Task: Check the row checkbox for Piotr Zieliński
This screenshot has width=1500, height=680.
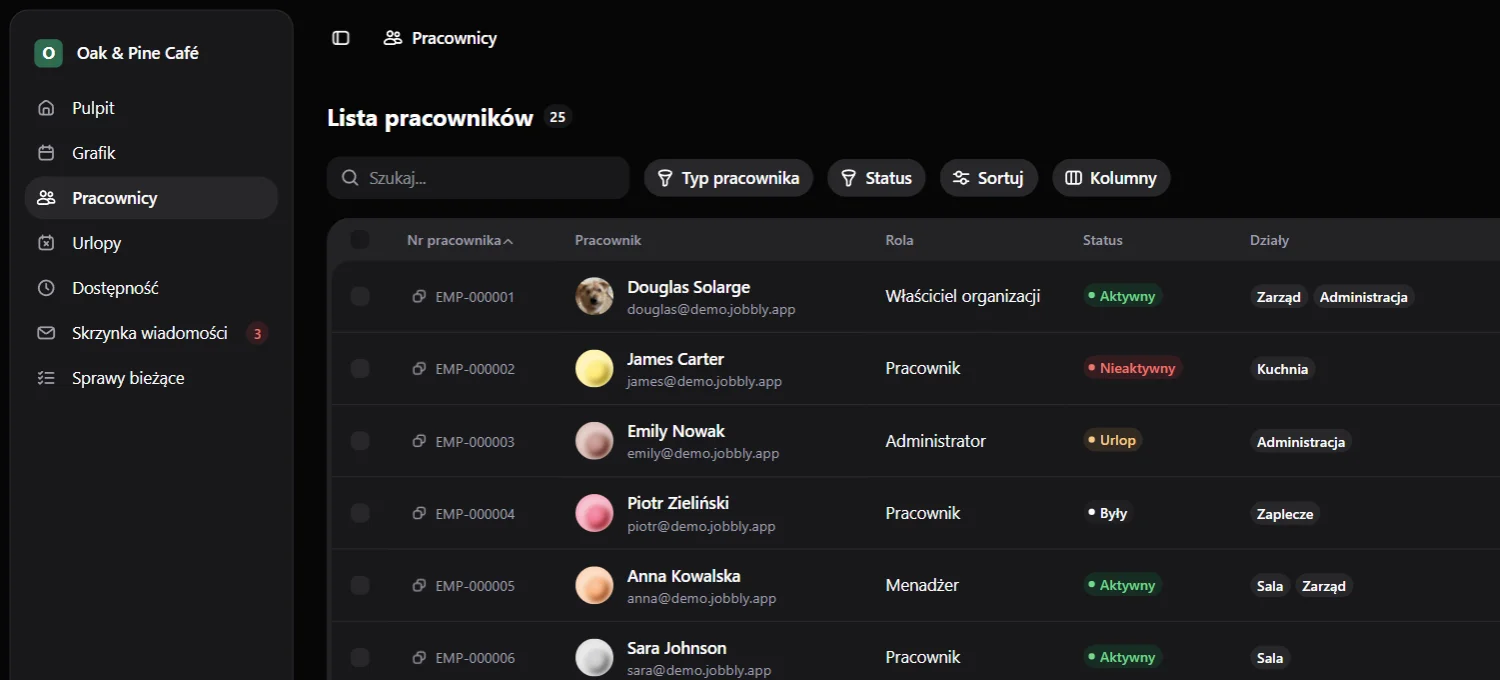Action: [x=360, y=513]
